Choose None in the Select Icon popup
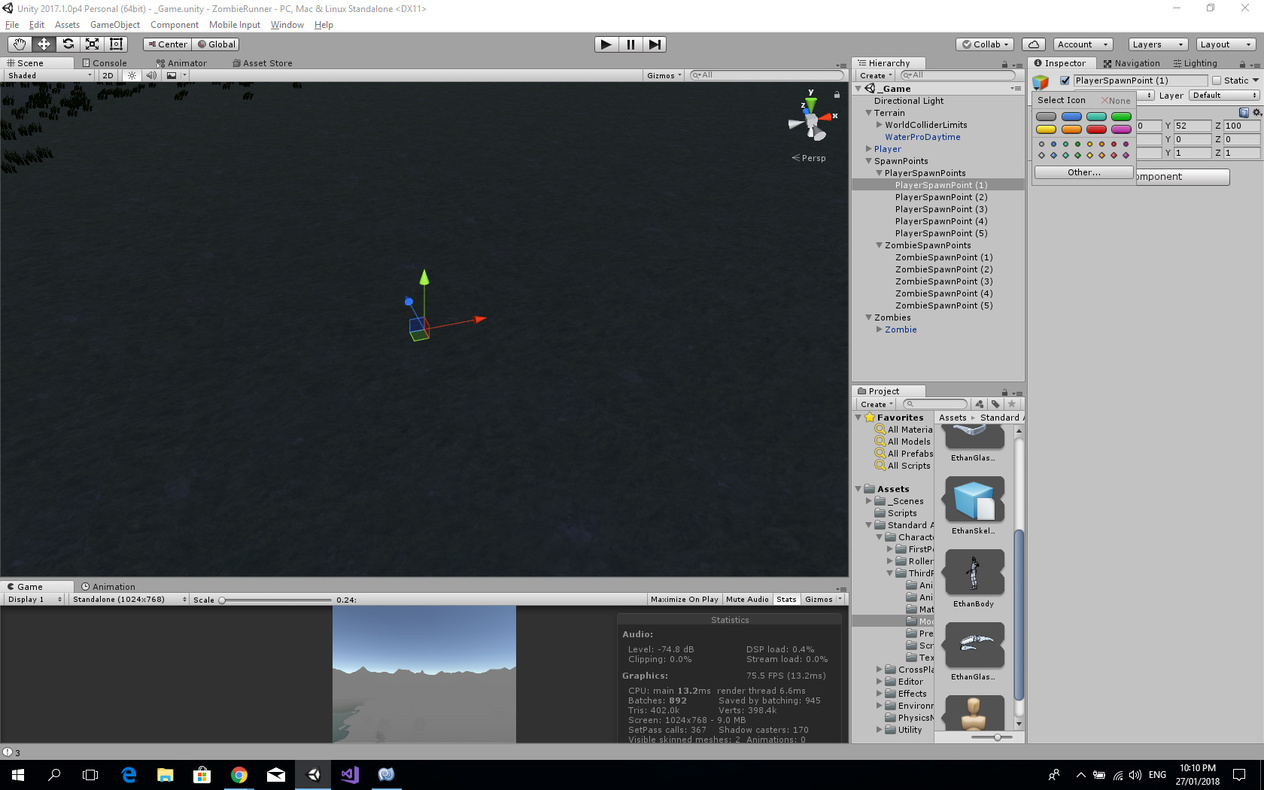This screenshot has height=790, width=1264. (x=1116, y=100)
